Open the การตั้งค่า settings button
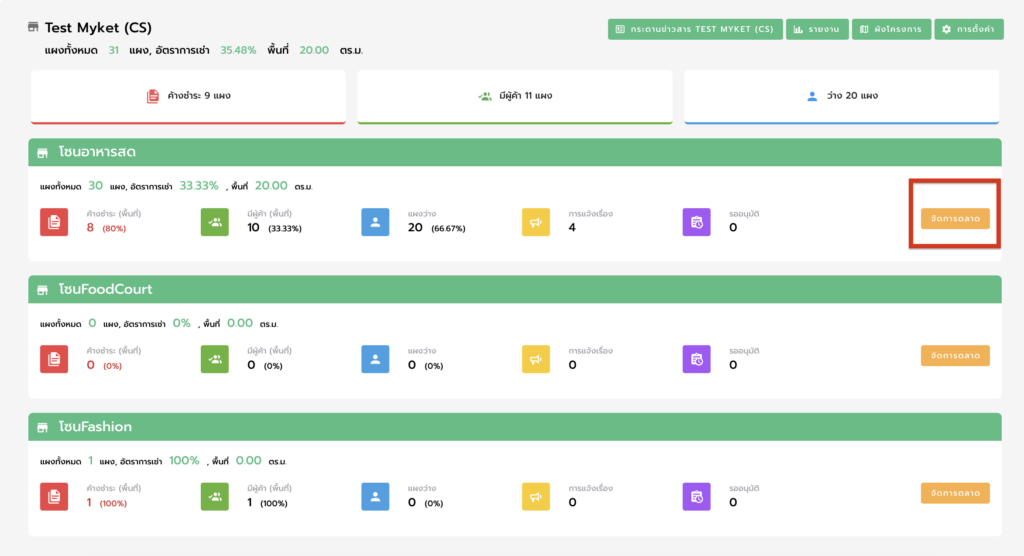Screen dimensions: 1024x556 969,30
